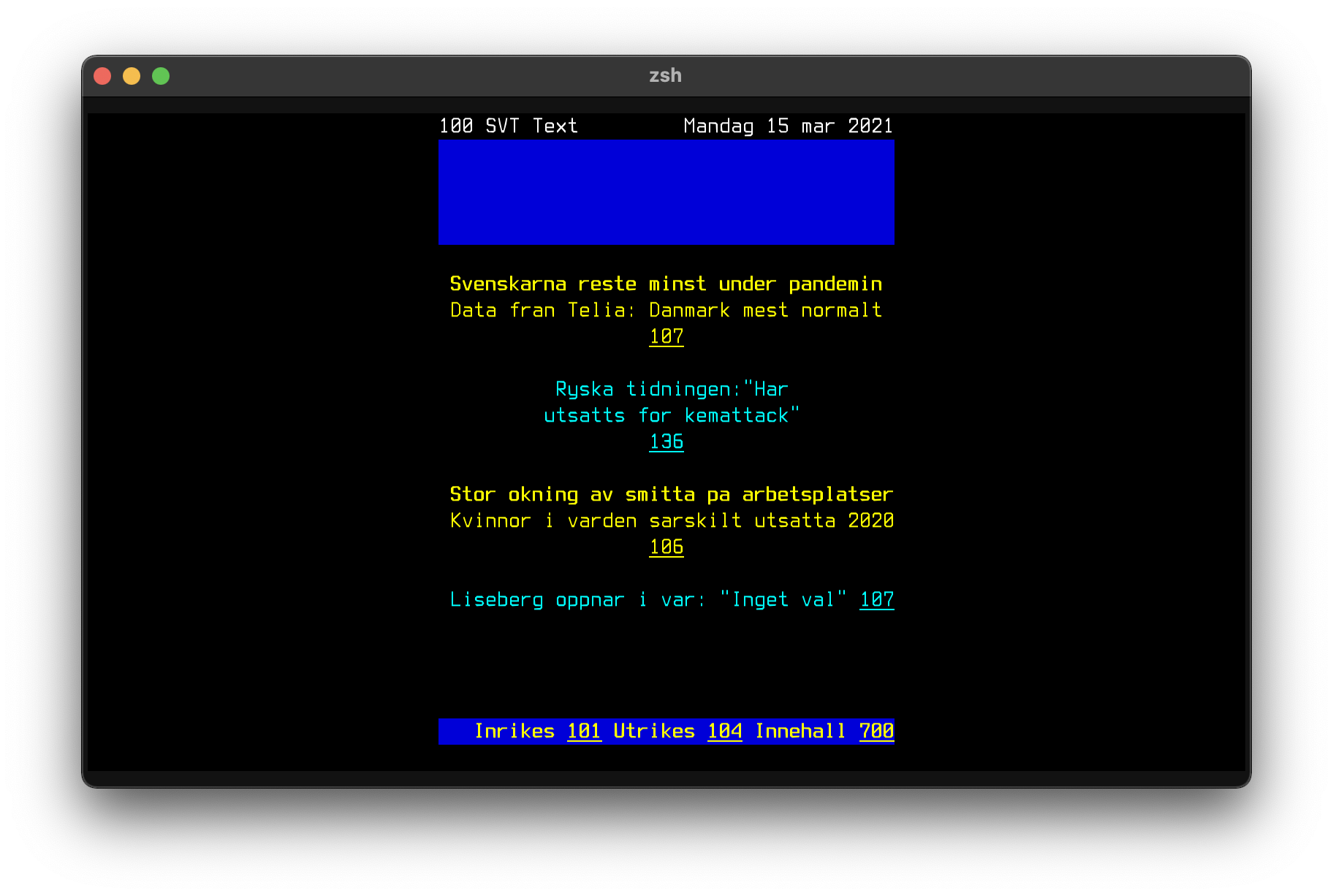1333x896 pixels.
Task: Click headline 'Svenskarna reste minst under pandemin'
Action: click(666, 284)
